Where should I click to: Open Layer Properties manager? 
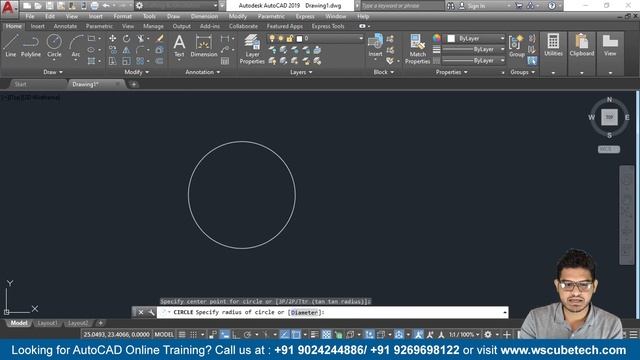[252, 49]
